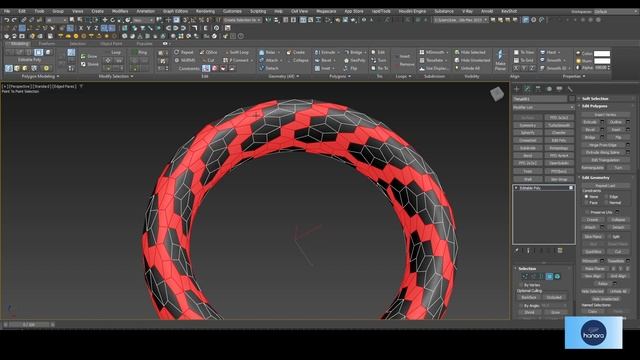Open the Edit menu
640x360 pixels.
(x=22, y=11)
